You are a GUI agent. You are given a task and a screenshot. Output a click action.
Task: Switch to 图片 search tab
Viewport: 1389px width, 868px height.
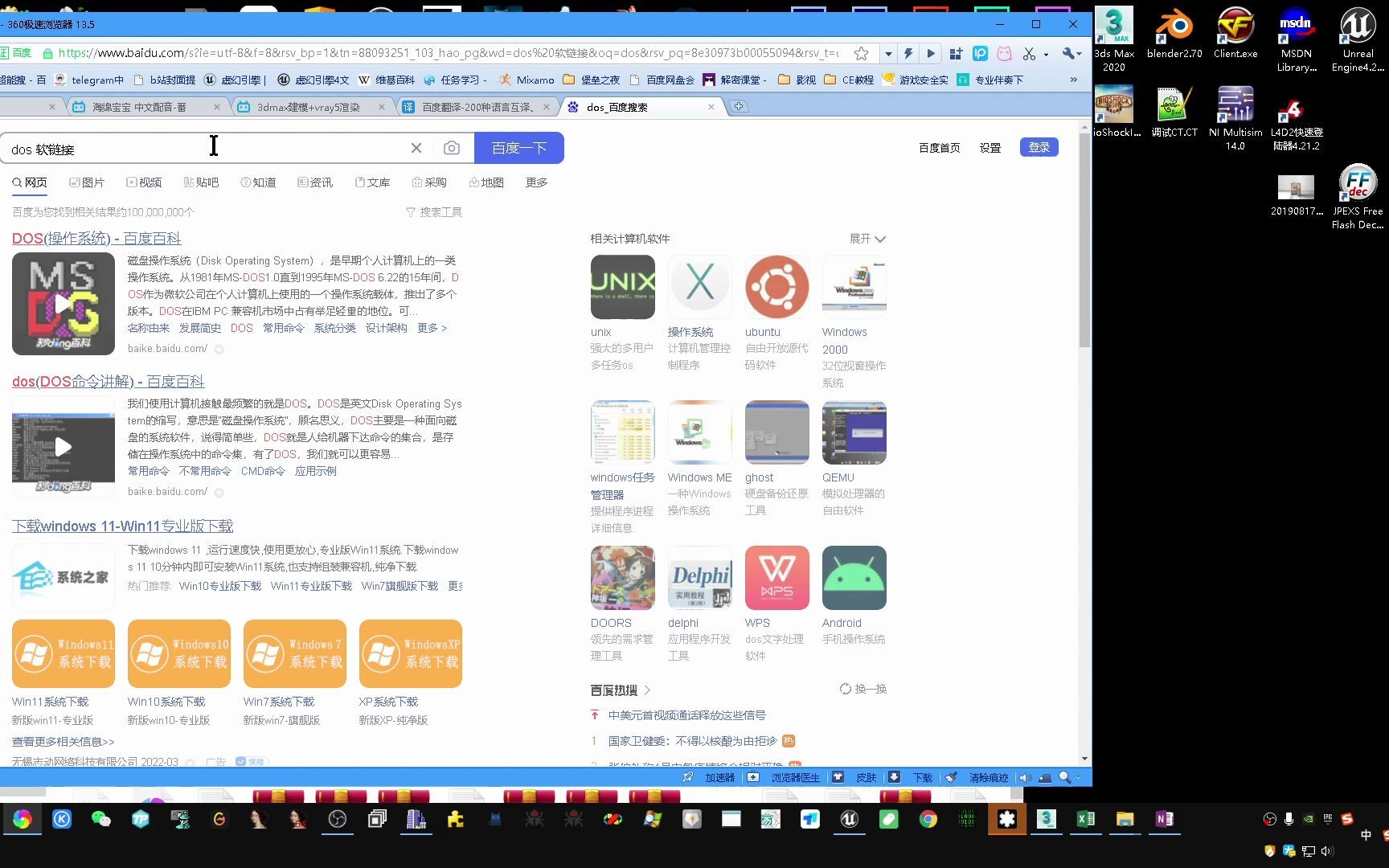pos(87,182)
